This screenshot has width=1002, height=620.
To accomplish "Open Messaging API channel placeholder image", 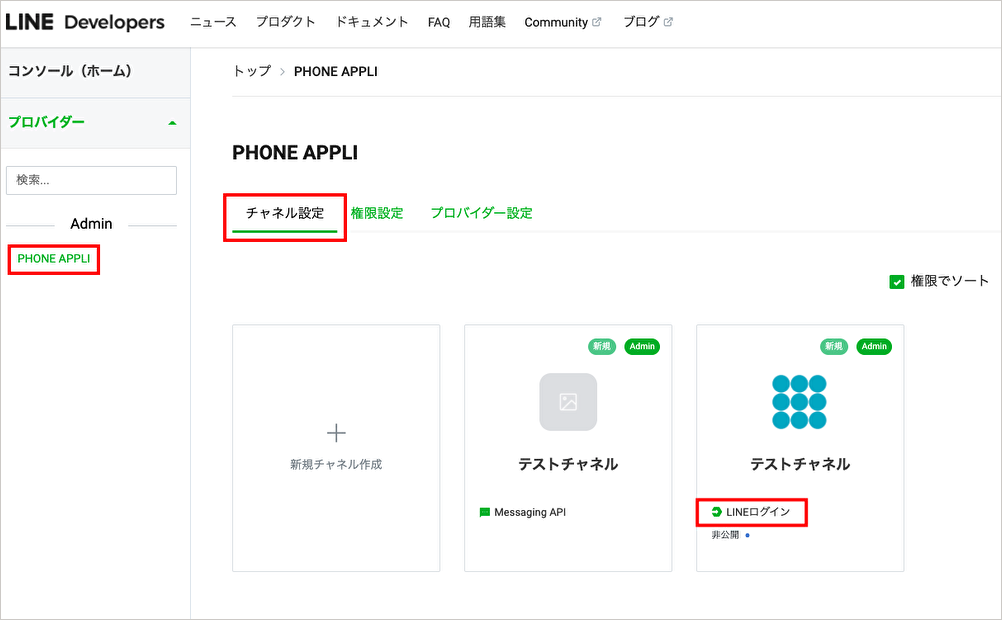I will click(x=568, y=402).
